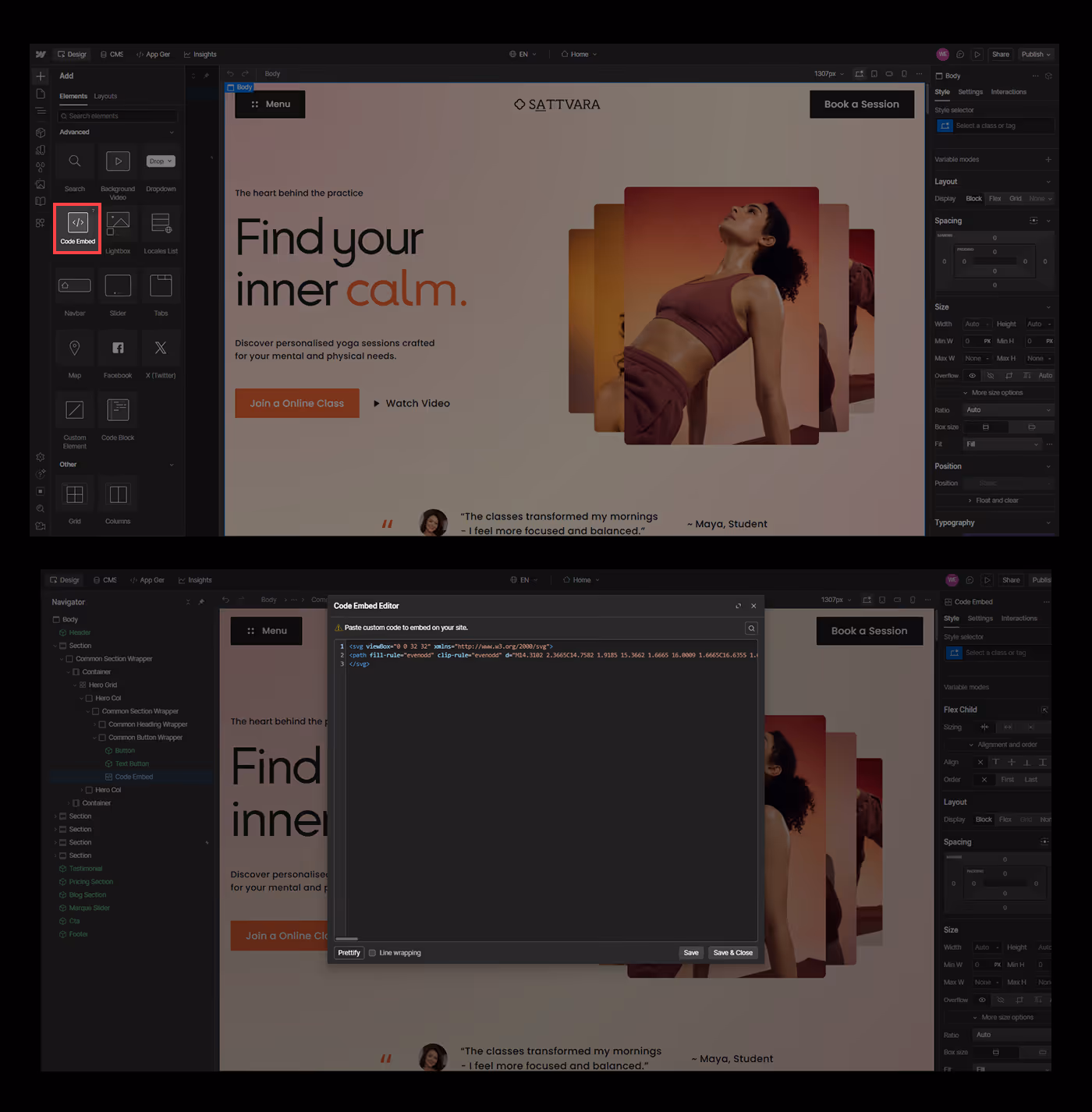Open the Fit Fill dropdown in Body panel
1092x1112 pixels.
point(1002,444)
